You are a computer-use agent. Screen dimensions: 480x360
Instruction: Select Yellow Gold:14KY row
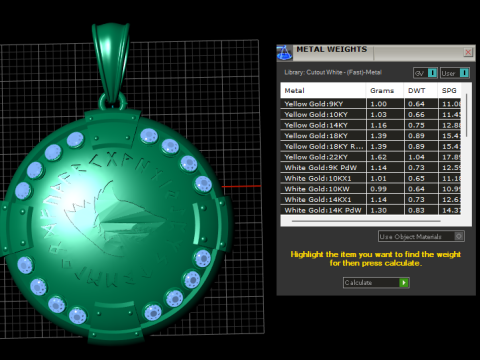click(x=371, y=125)
